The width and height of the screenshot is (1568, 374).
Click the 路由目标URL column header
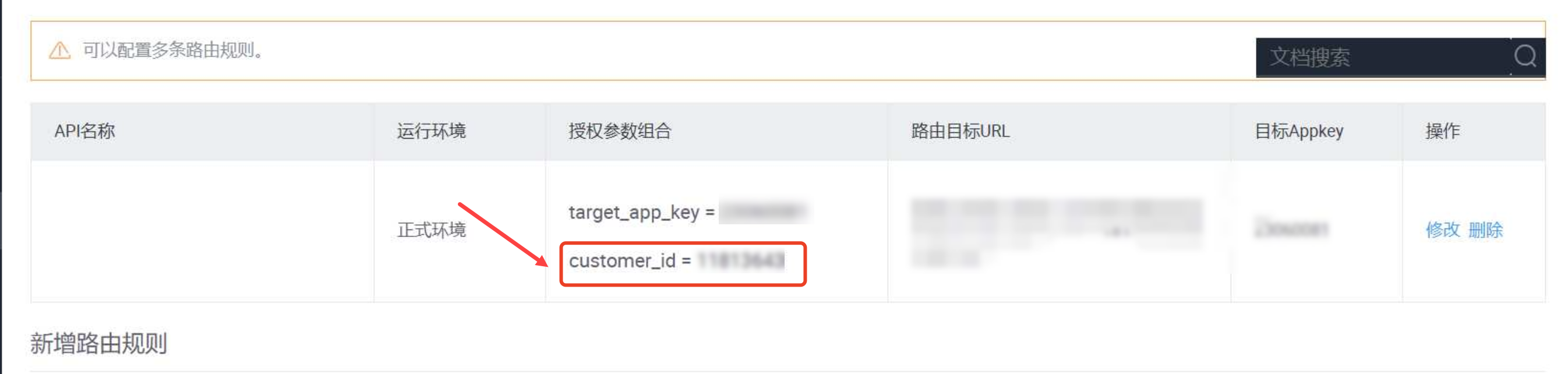tap(960, 131)
